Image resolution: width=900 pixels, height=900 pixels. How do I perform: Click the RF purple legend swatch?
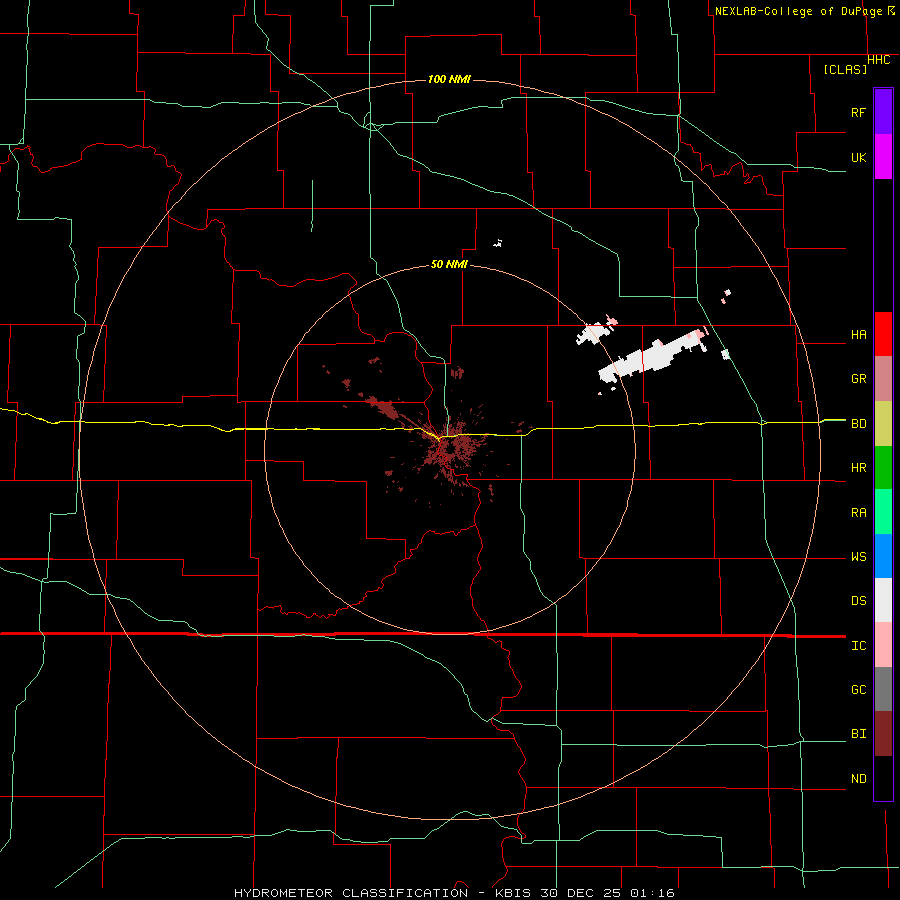(x=883, y=112)
